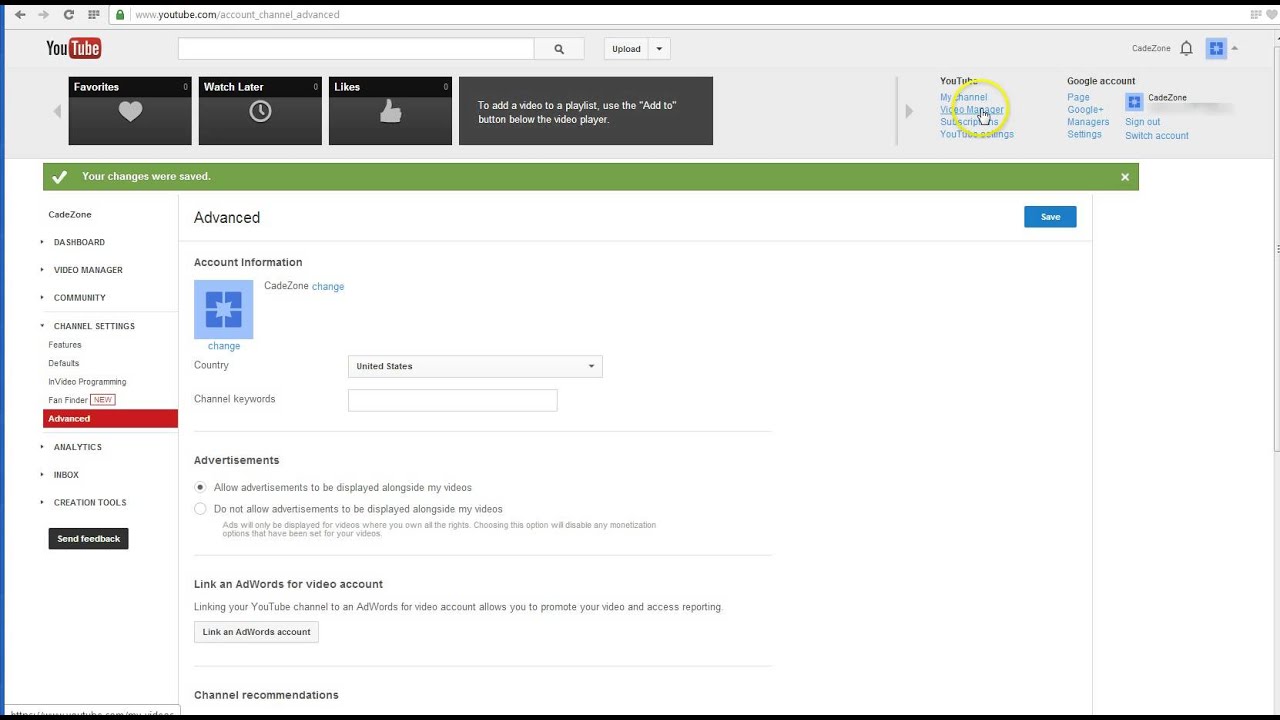Click the browser back arrow
Viewport: 1280px width, 720px height.
point(20,15)
